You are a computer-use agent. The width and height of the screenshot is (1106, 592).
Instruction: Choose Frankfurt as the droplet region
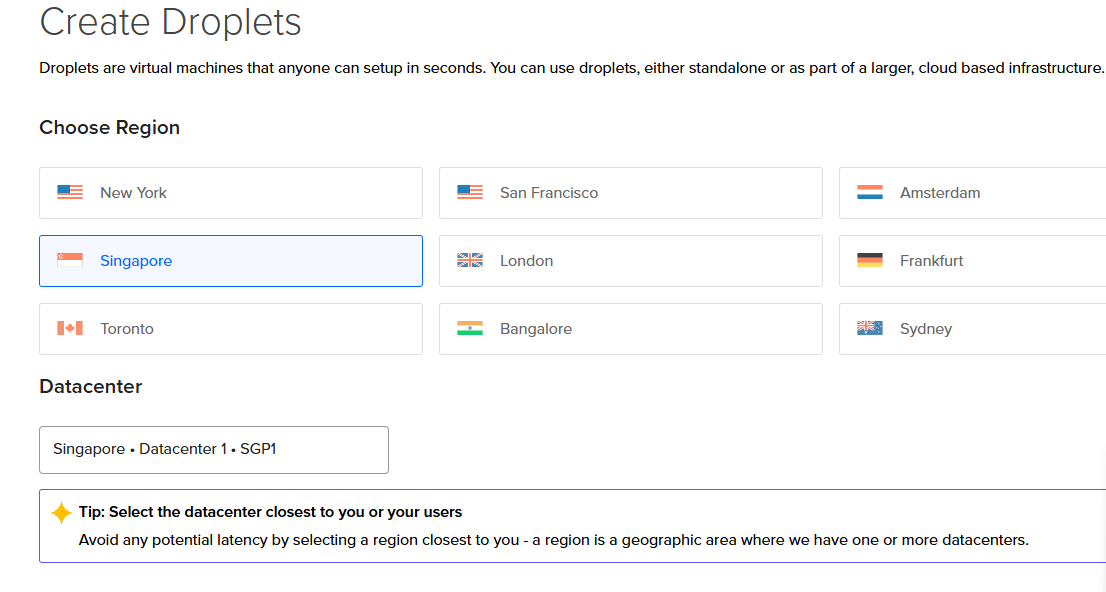pos(970,261)
